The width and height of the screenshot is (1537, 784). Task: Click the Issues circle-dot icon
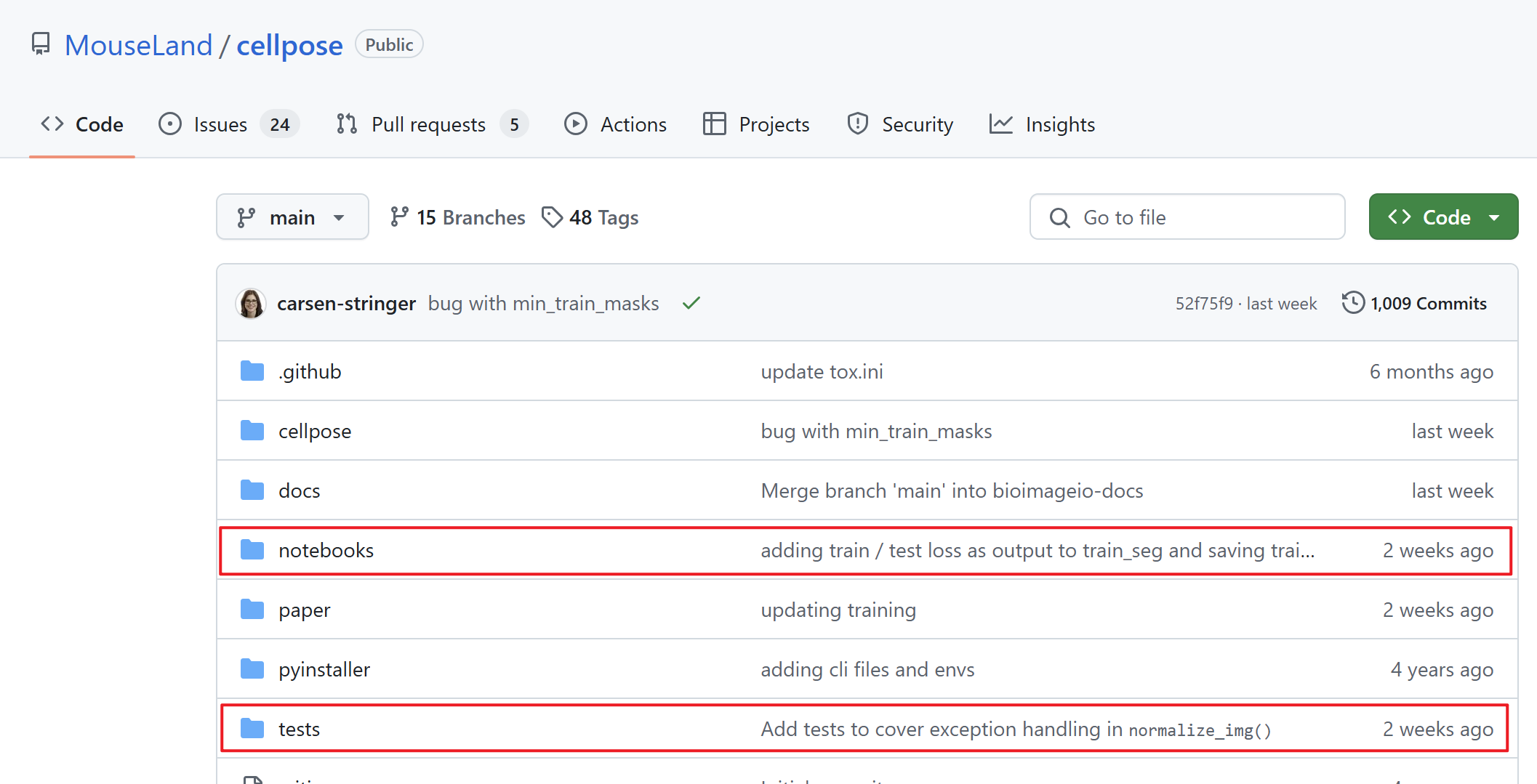pos(170,124)
